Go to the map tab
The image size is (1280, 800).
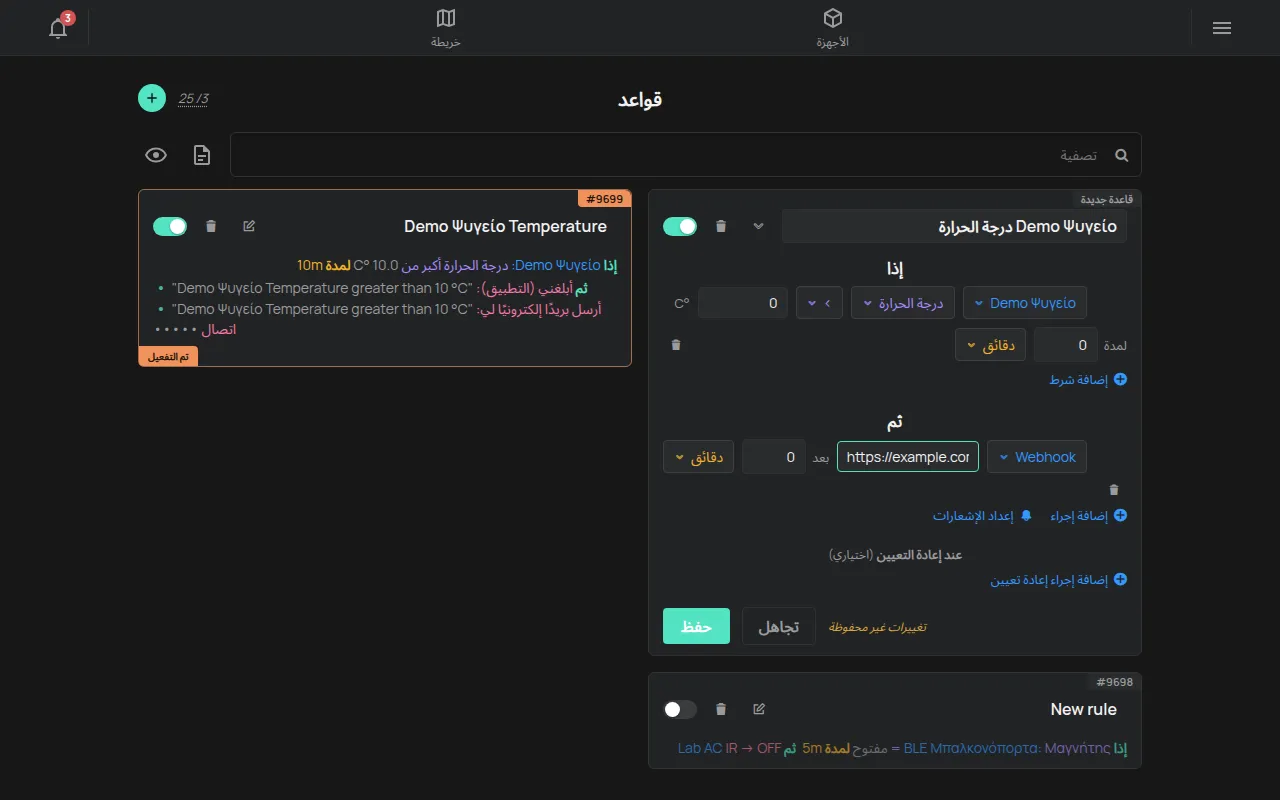[x=446, y=28]
